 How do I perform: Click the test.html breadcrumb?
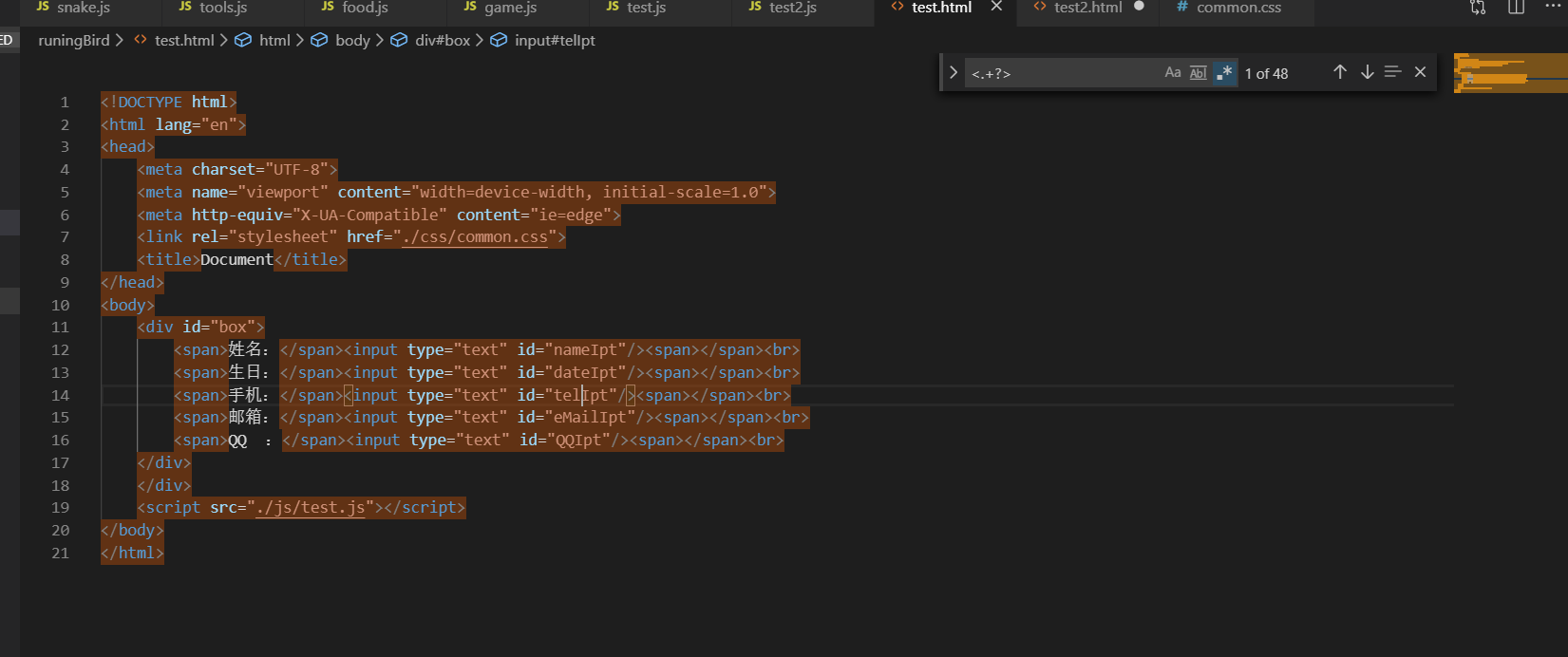click(184, 40)
